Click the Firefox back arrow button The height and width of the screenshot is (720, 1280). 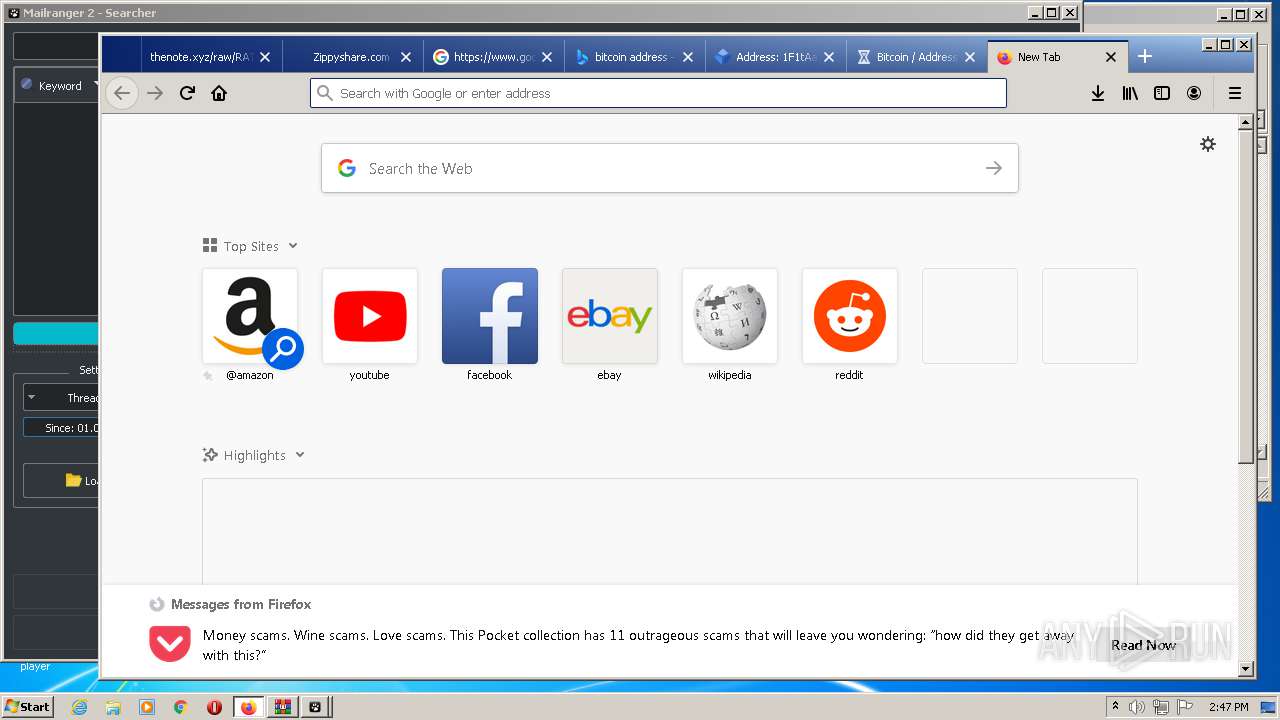tap(122, 93)
